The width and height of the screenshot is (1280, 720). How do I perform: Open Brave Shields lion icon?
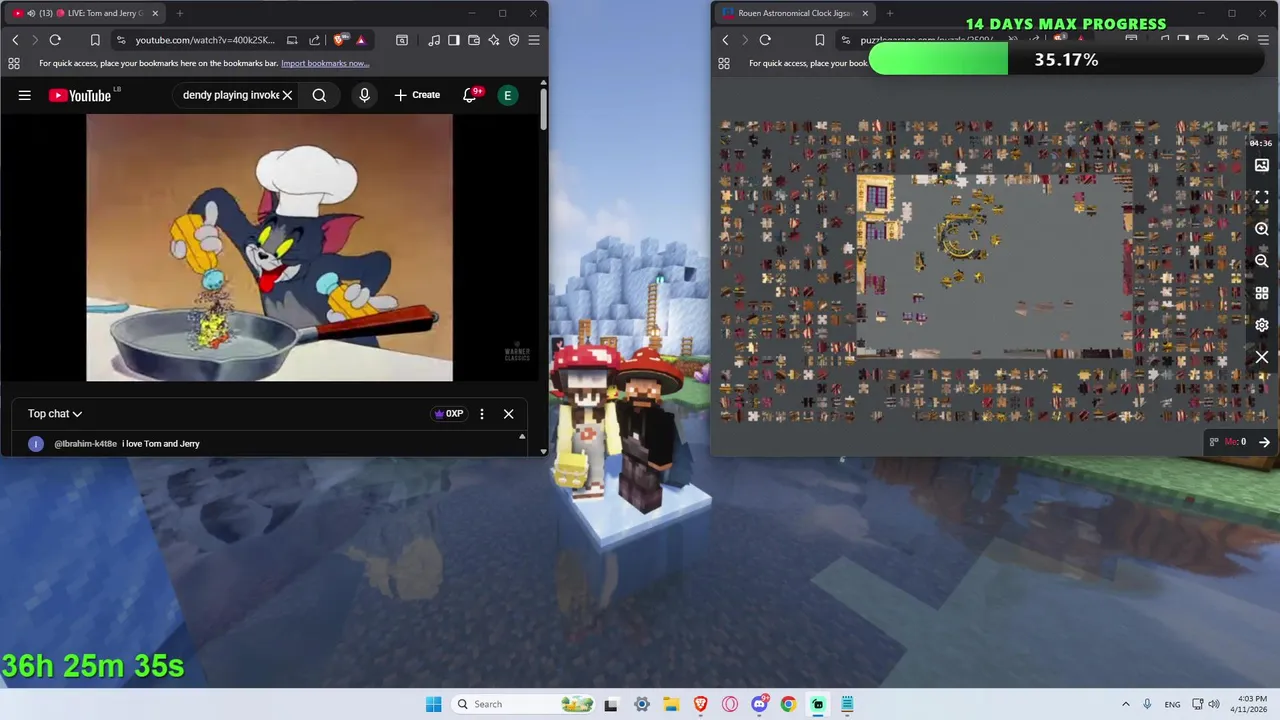(339, 40)
